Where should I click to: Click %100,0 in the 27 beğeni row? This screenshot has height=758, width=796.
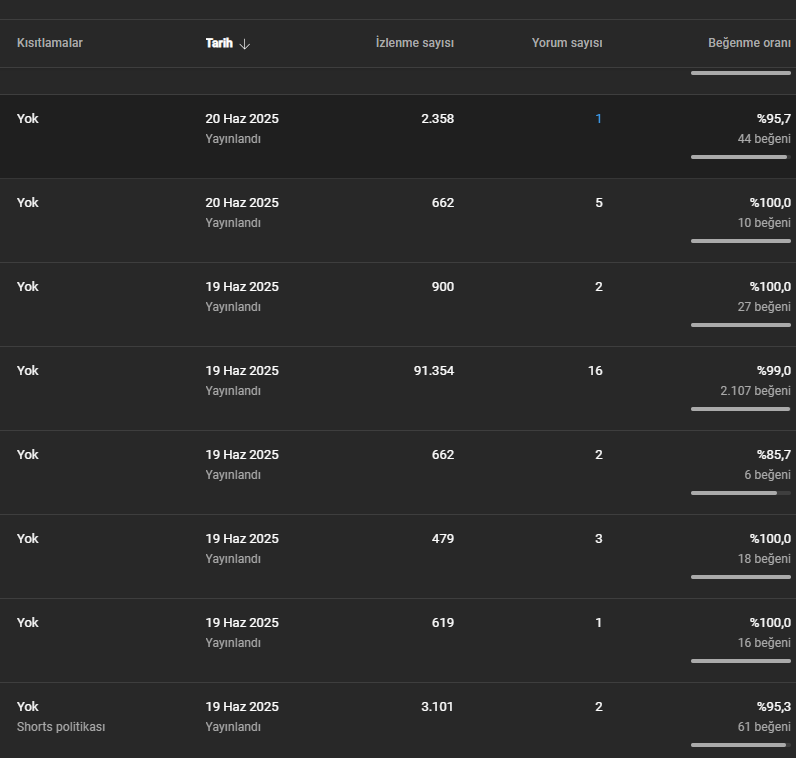point(770,287)
